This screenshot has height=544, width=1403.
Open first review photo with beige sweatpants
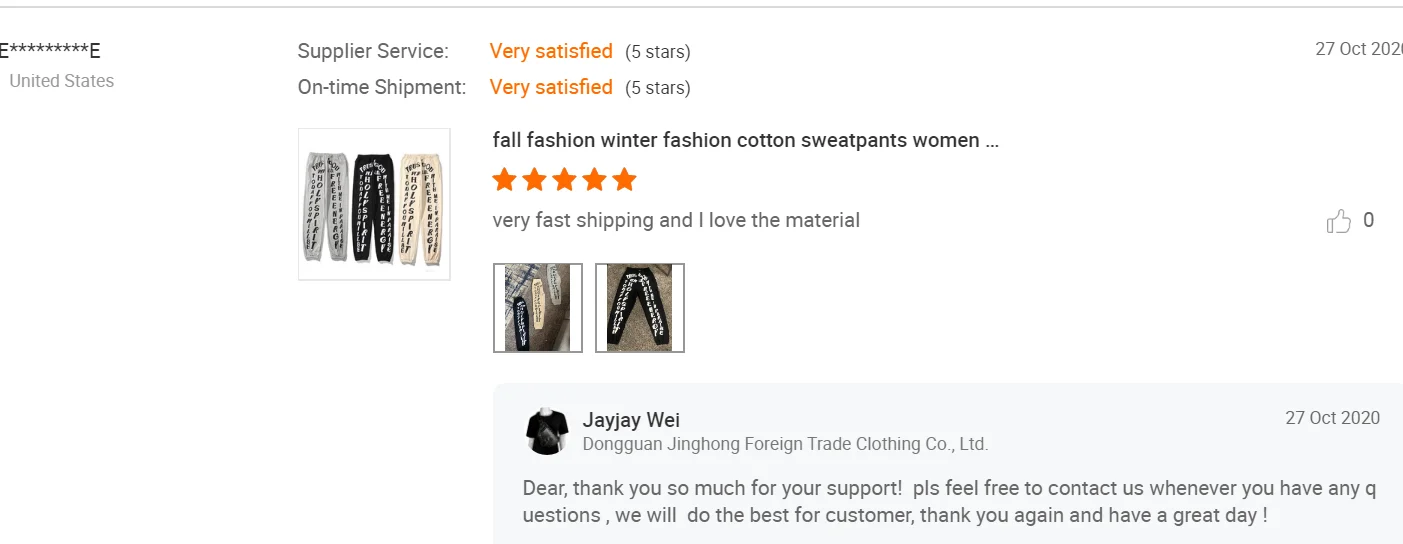[538, 308]
